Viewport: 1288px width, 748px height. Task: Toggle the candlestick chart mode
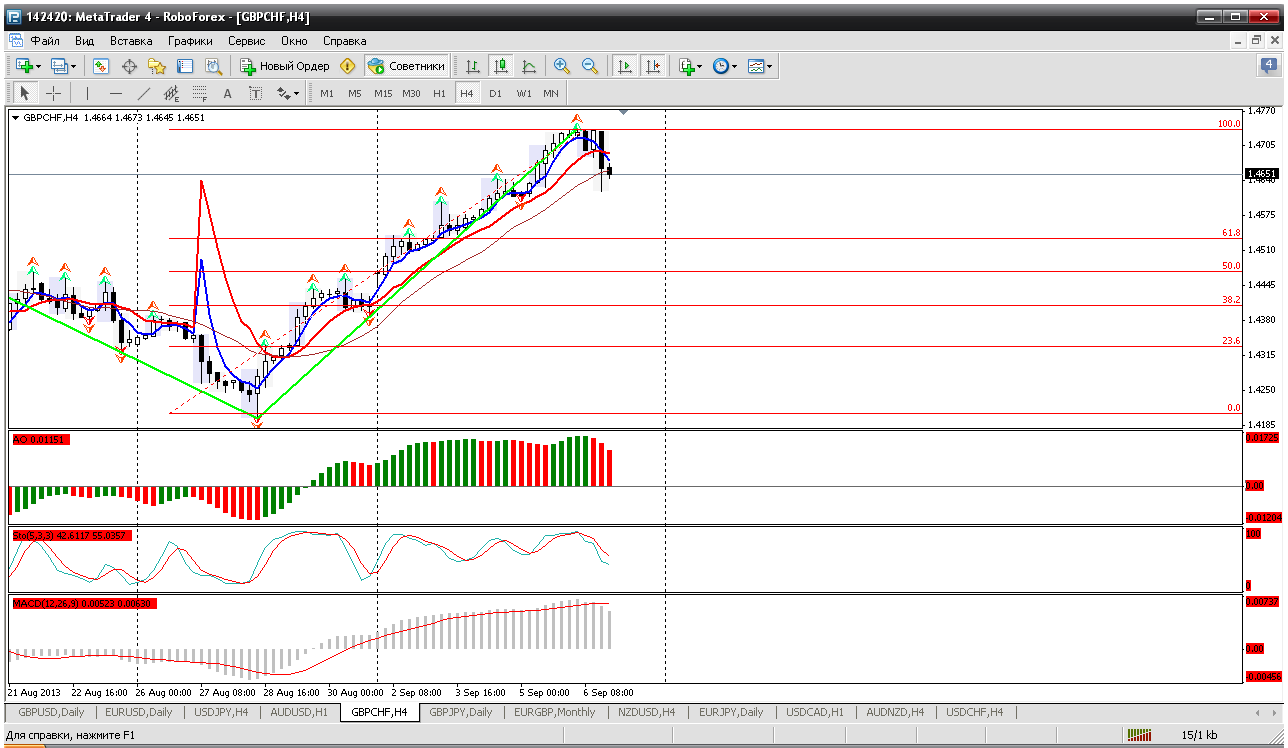(501, 66)
